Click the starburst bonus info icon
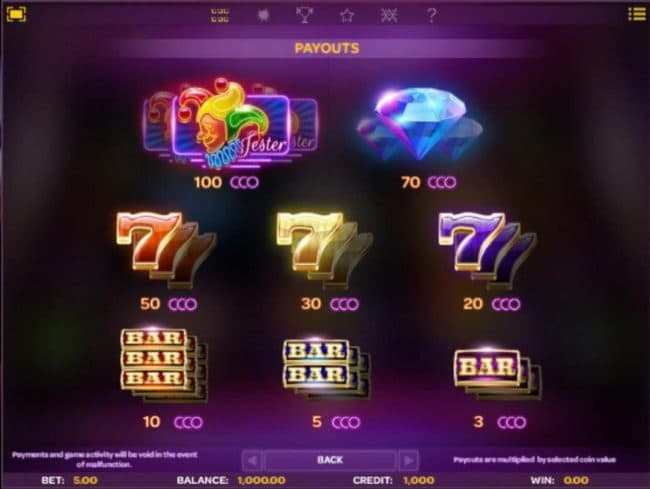 coord(263,16)
